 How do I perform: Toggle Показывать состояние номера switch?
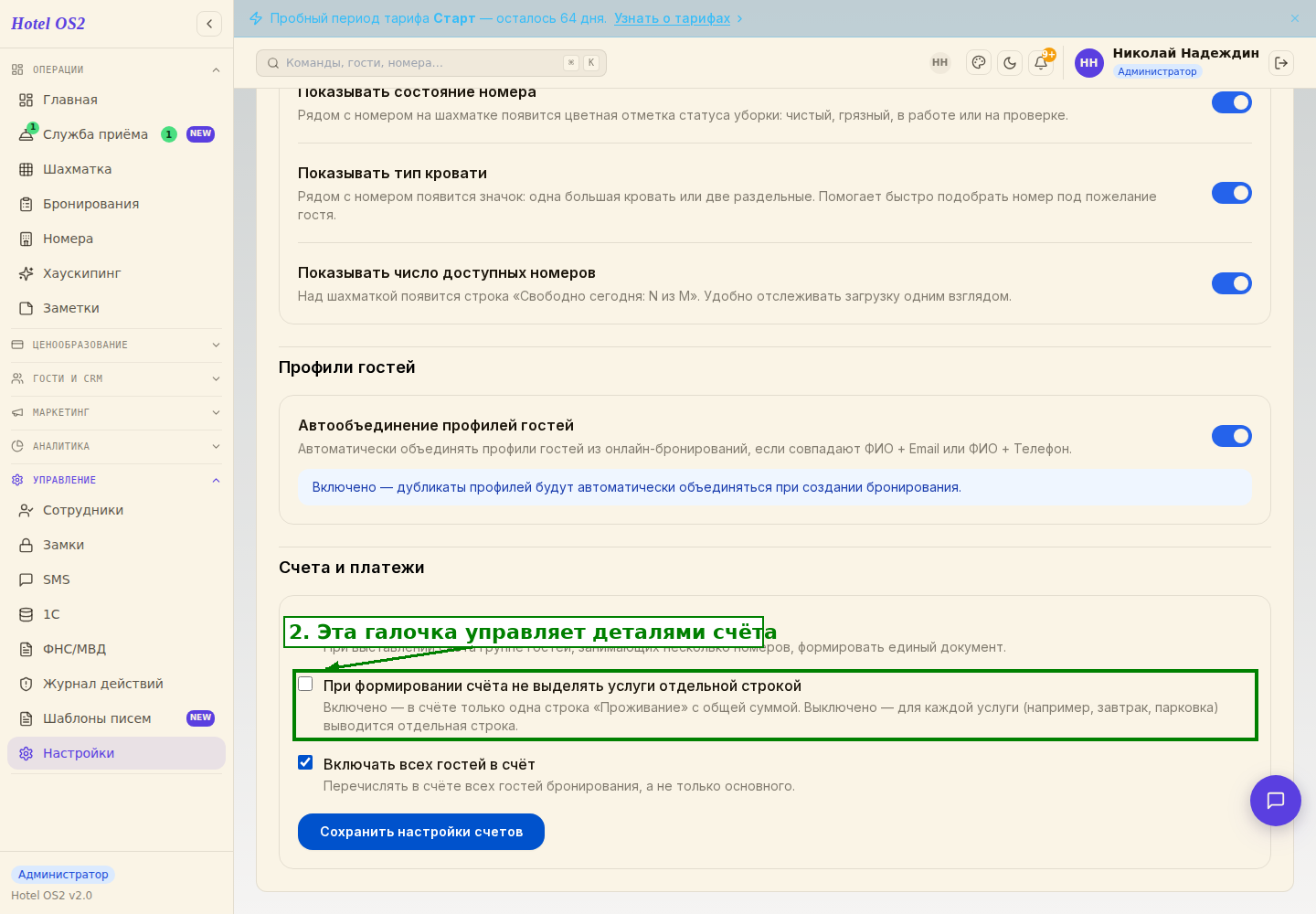click(x=1232, y=102)
